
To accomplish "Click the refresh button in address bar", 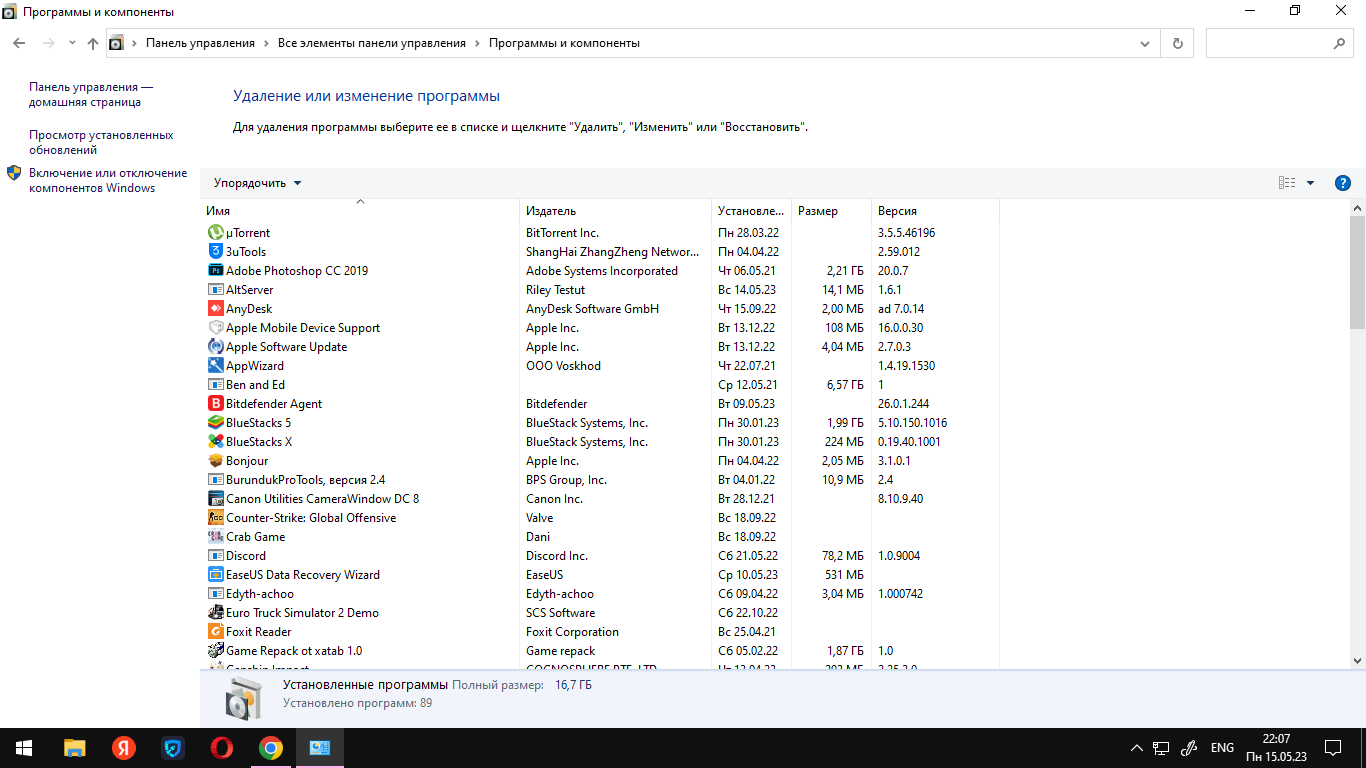I will coord(1177,43).
